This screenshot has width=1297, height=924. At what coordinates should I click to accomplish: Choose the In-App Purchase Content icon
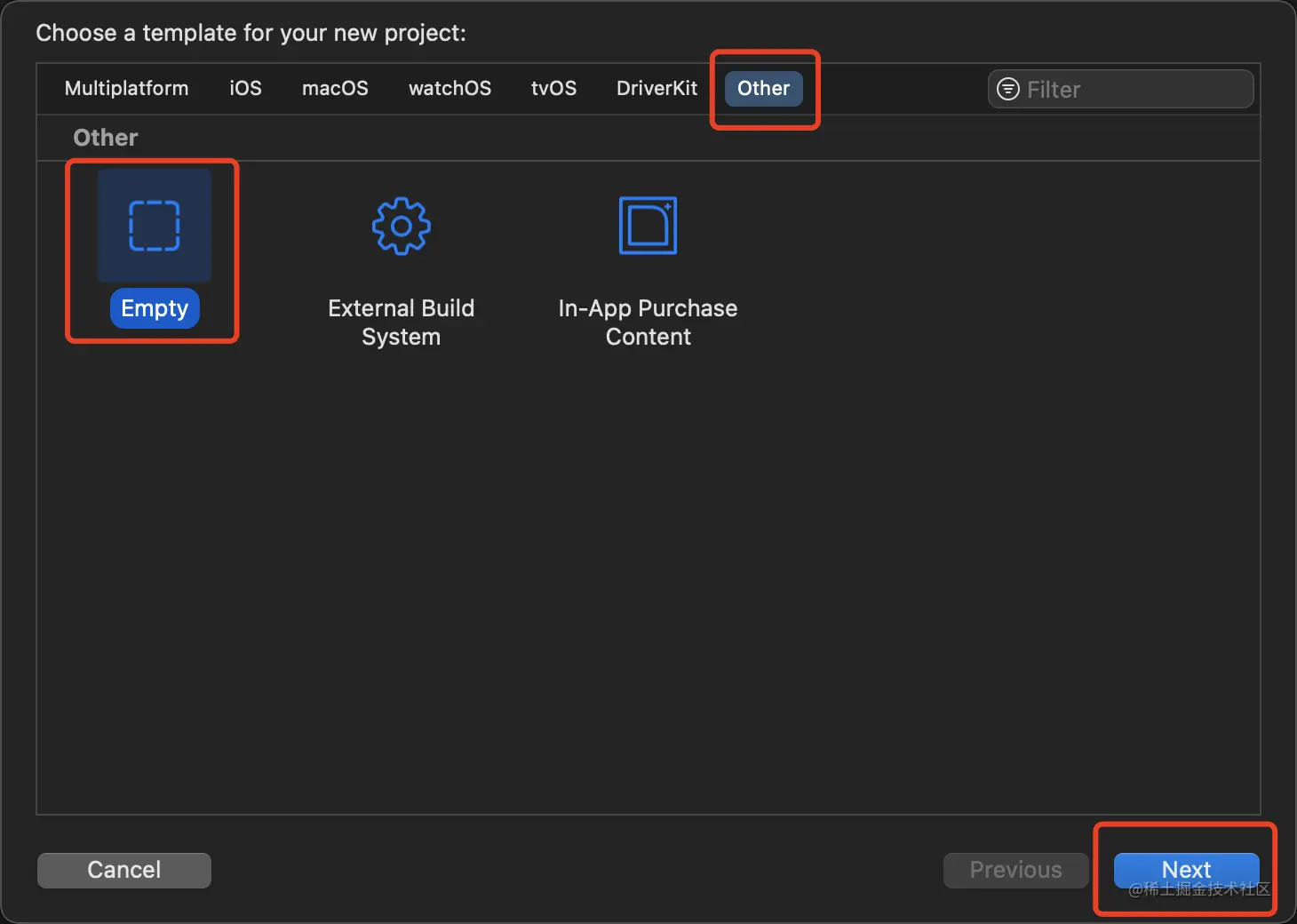[648, 226]
